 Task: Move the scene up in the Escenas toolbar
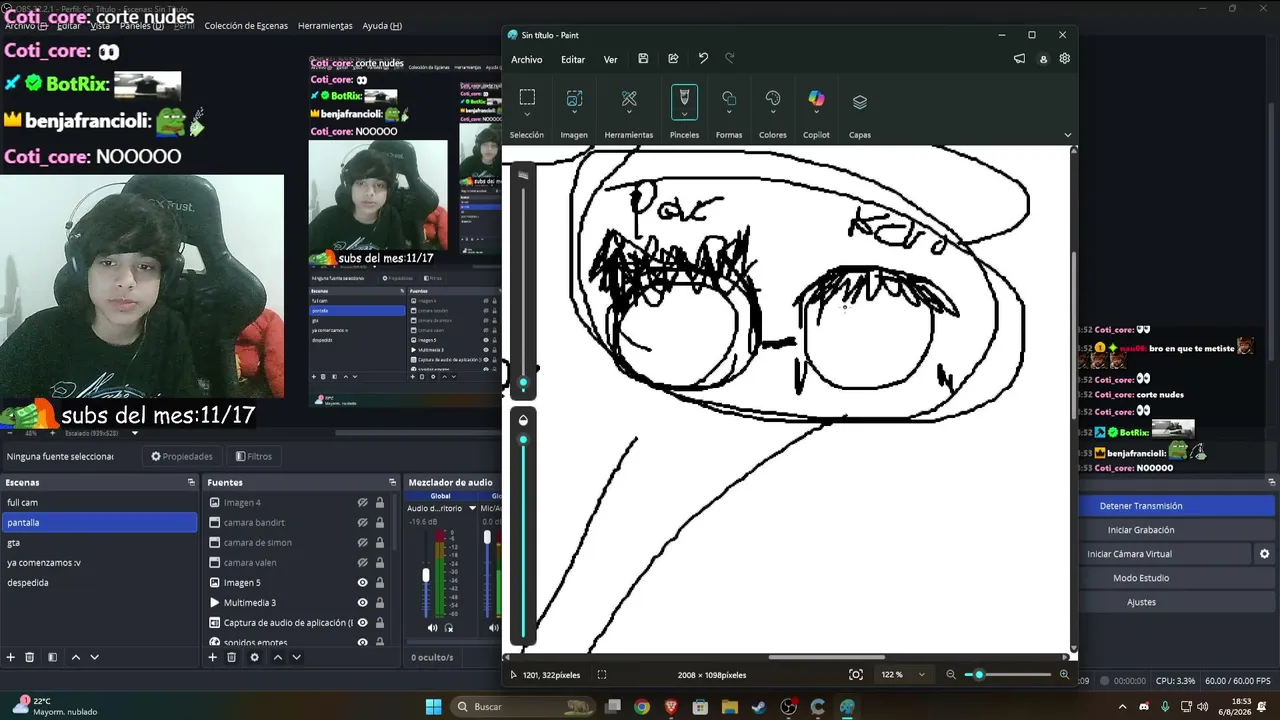click(x=76, y=657)
